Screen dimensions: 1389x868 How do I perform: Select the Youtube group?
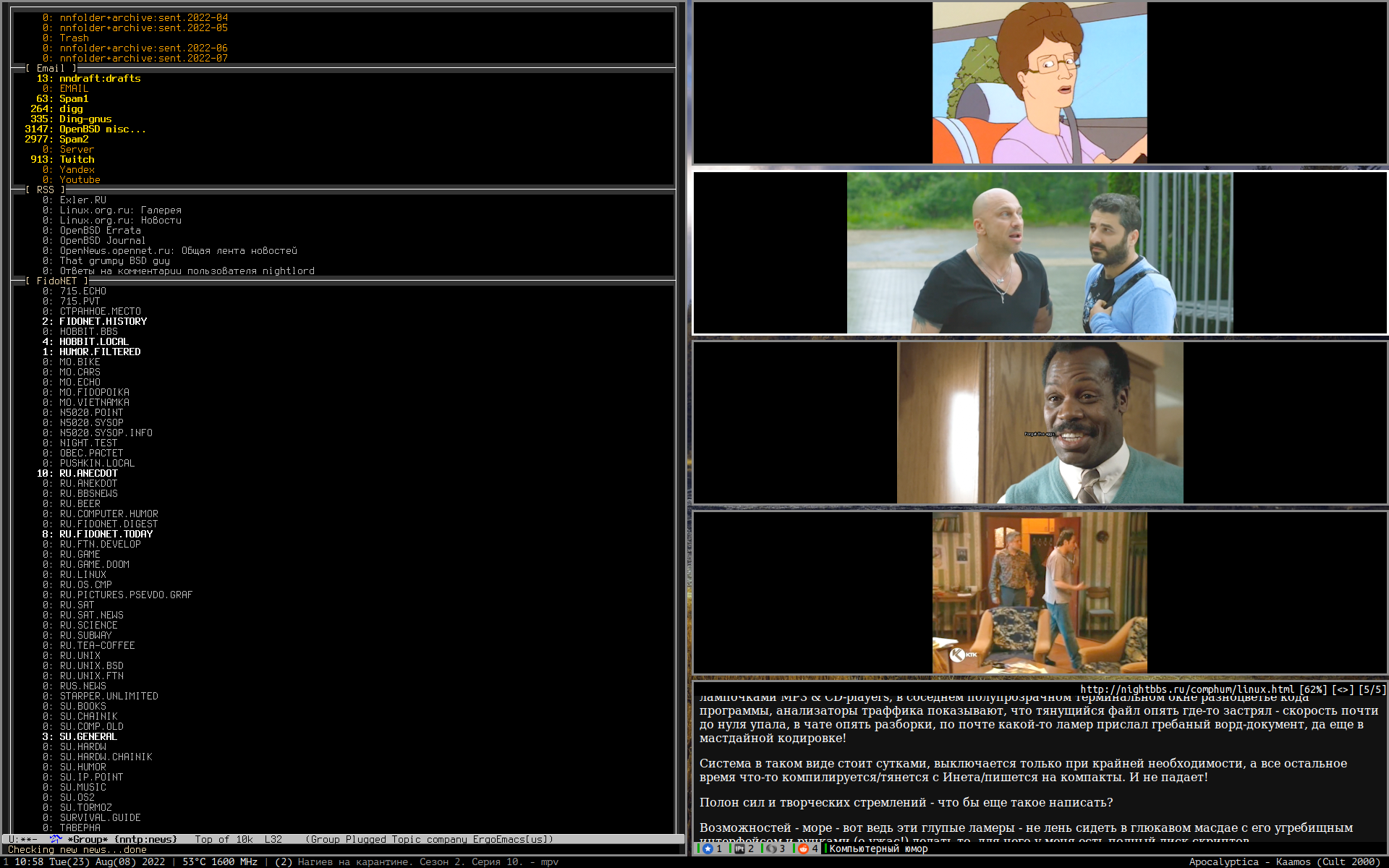pyautogui.click(x=80, y=179)
